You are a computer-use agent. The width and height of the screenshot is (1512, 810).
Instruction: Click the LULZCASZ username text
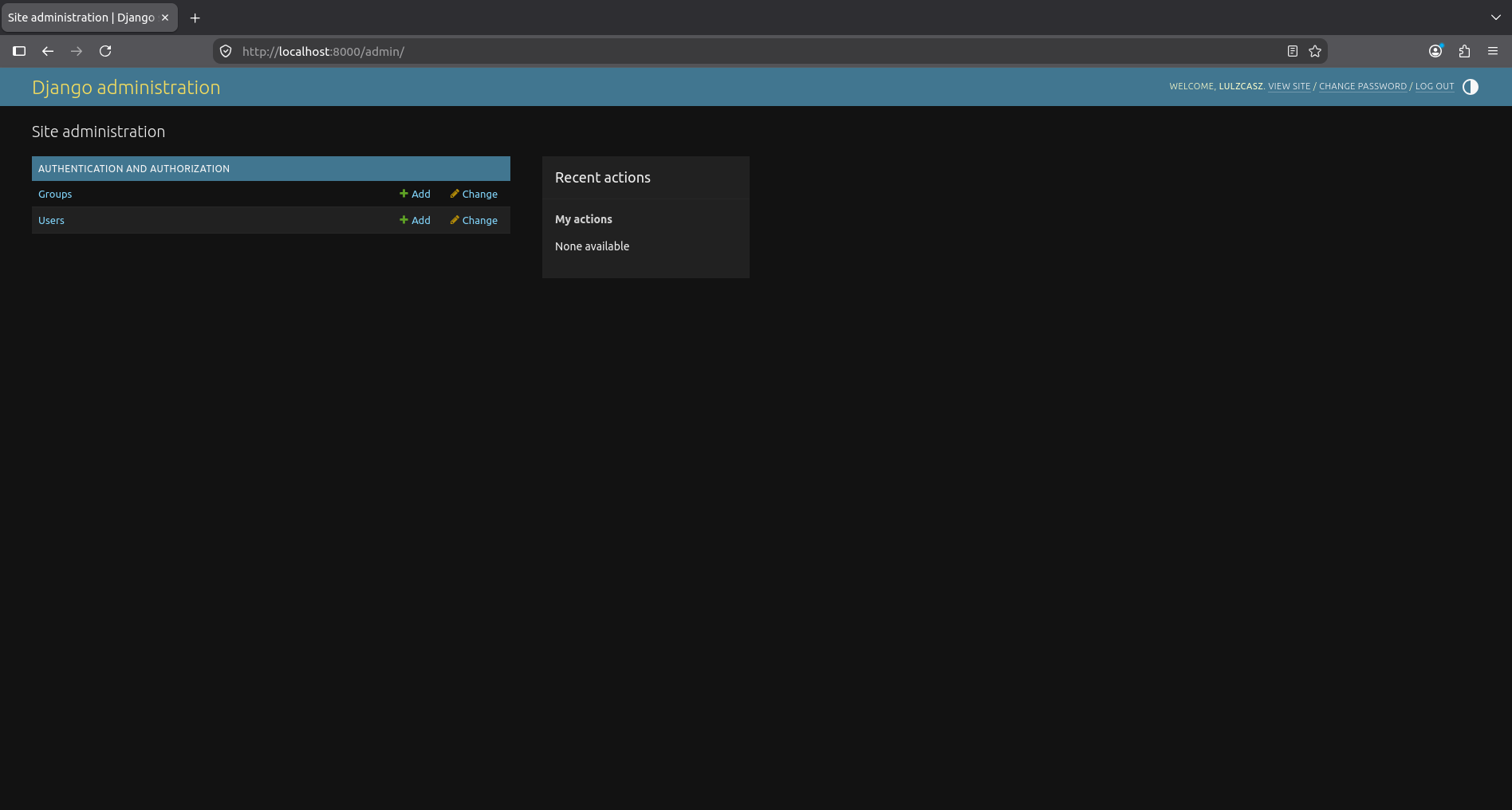click(1241, 86)
